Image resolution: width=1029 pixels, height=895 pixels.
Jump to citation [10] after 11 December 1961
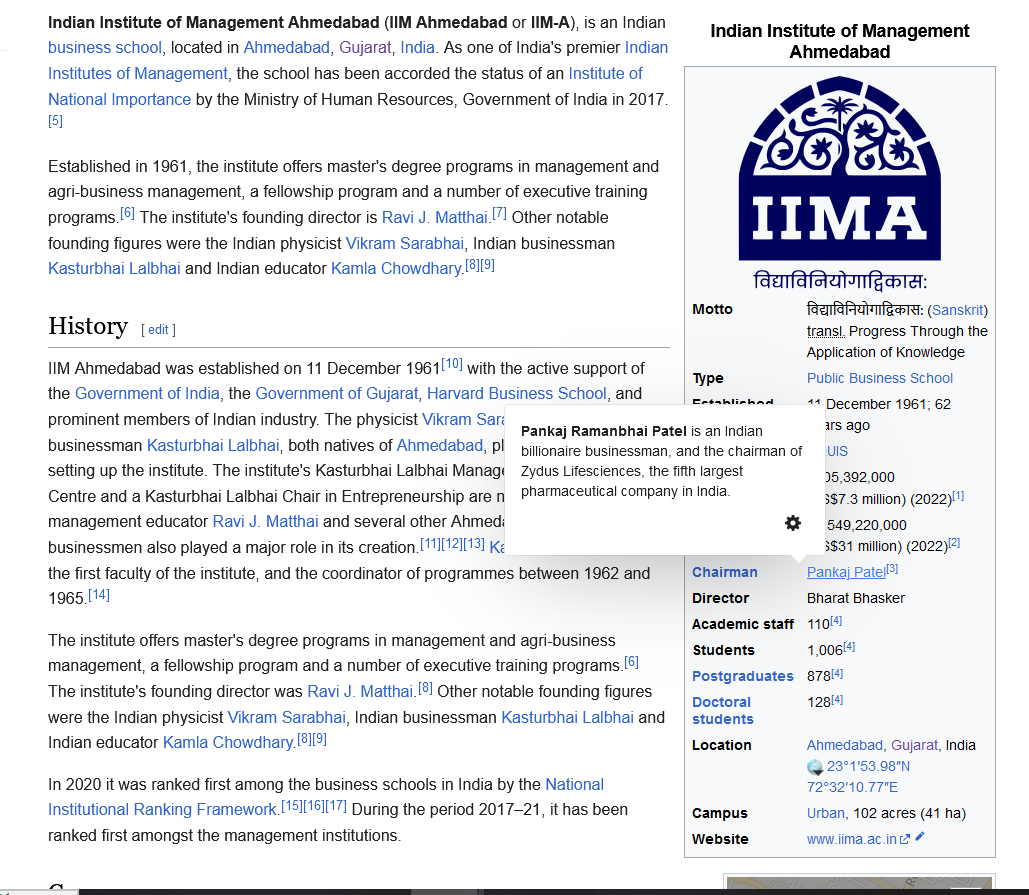coord(452,364)
